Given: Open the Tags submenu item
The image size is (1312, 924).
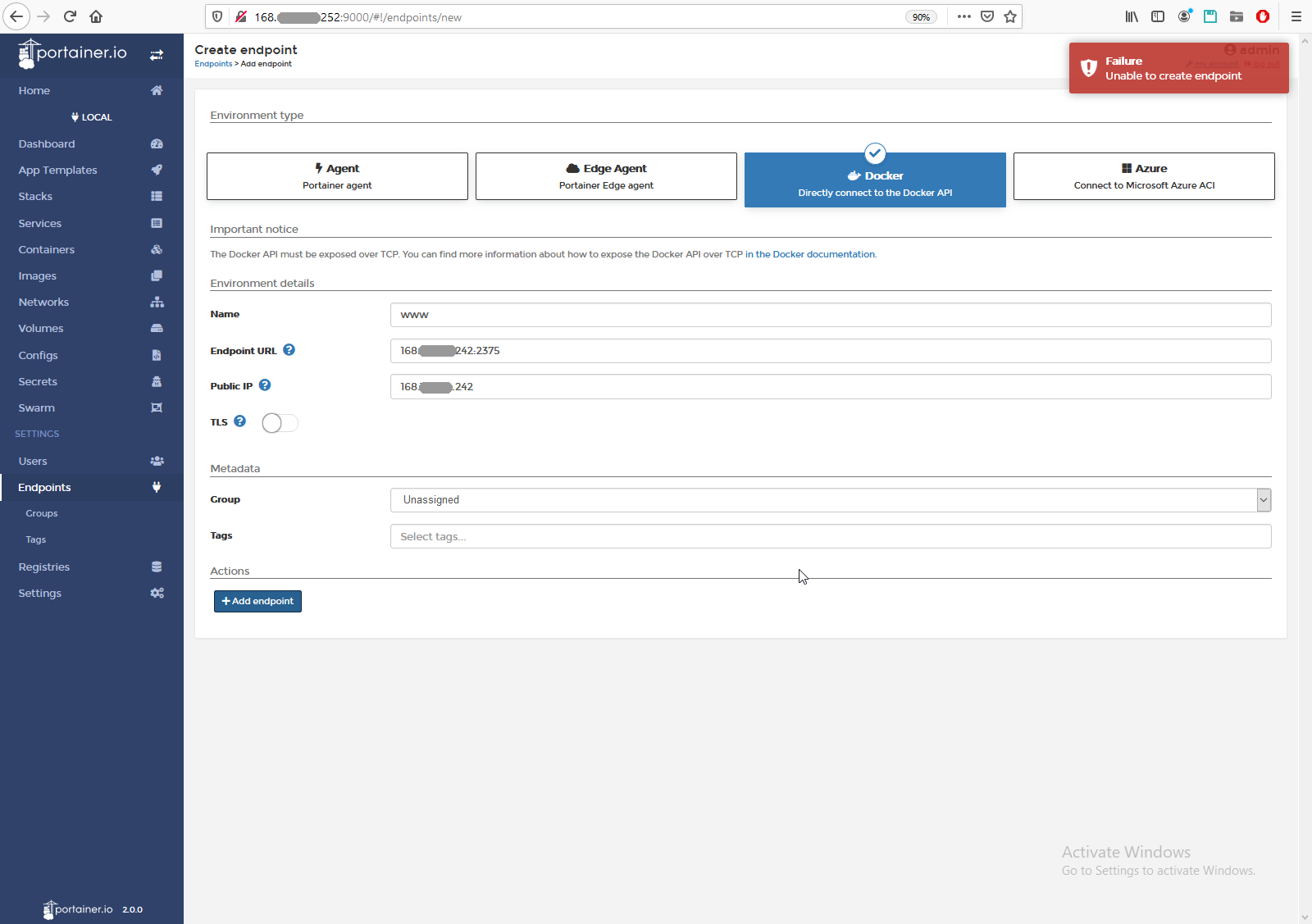Looking at the screenshot, I should (36, 539).
